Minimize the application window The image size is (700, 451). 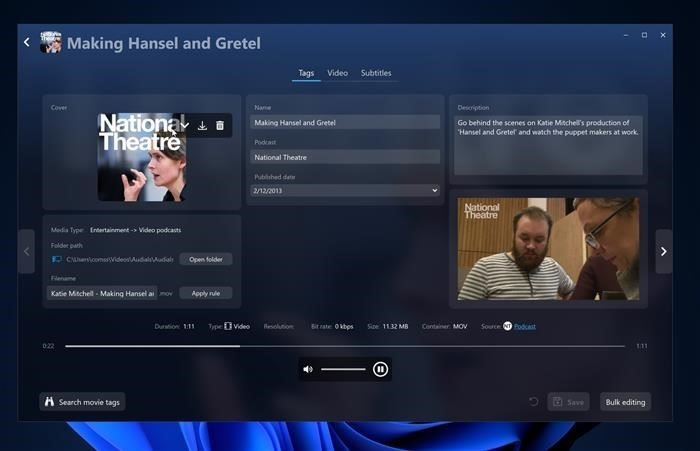click(x=626, y=35)
